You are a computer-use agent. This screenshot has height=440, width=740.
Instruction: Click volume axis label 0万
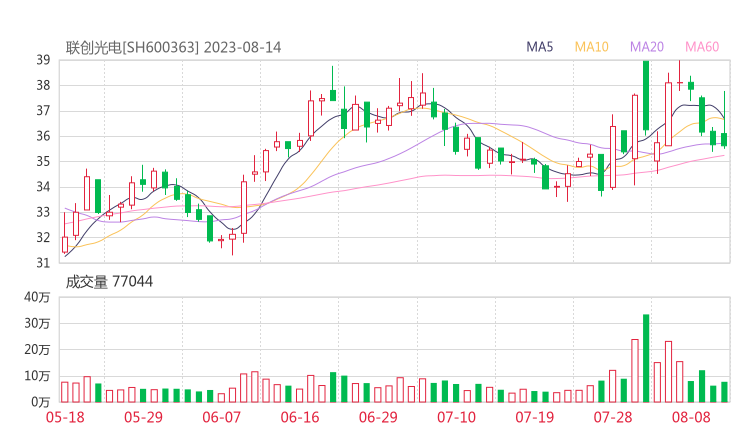[x=40, y=402]
